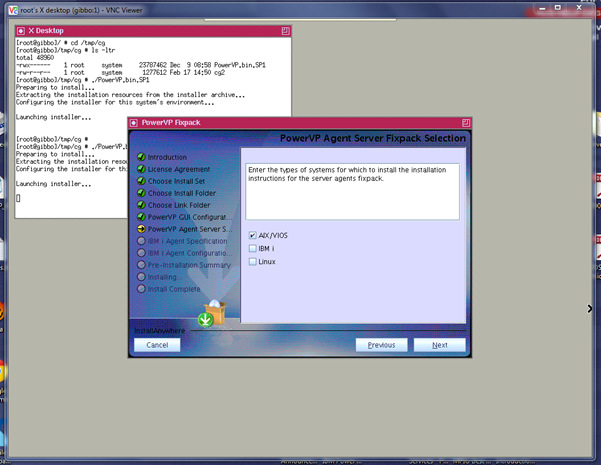Maximize the VNC Viewer window
Viewport: 601px width, 465px height.
tap(558, 8)
